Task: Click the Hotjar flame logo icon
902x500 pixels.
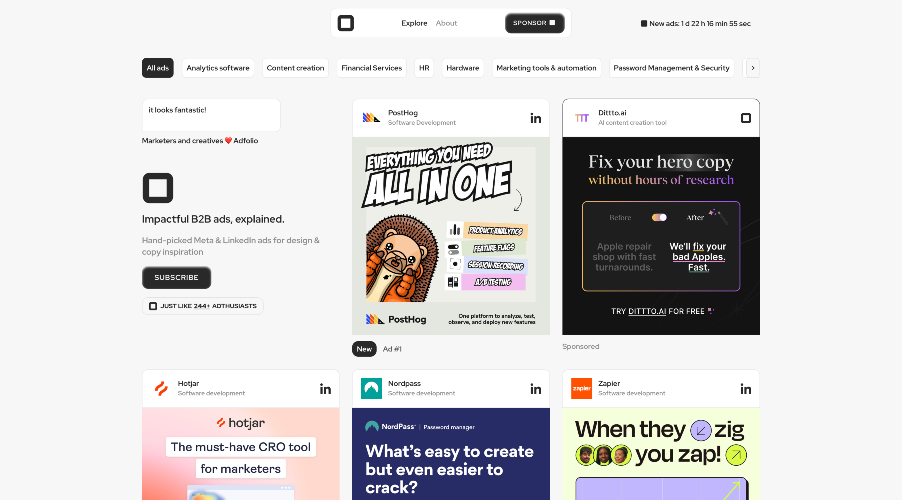Action: [x=161, y=389]
